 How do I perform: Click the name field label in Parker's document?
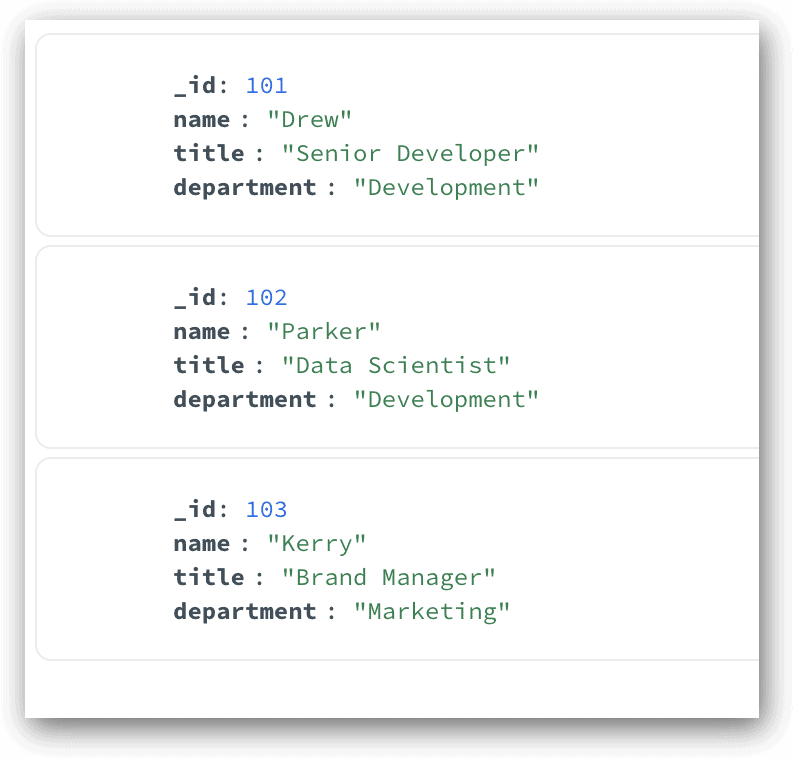202,332
